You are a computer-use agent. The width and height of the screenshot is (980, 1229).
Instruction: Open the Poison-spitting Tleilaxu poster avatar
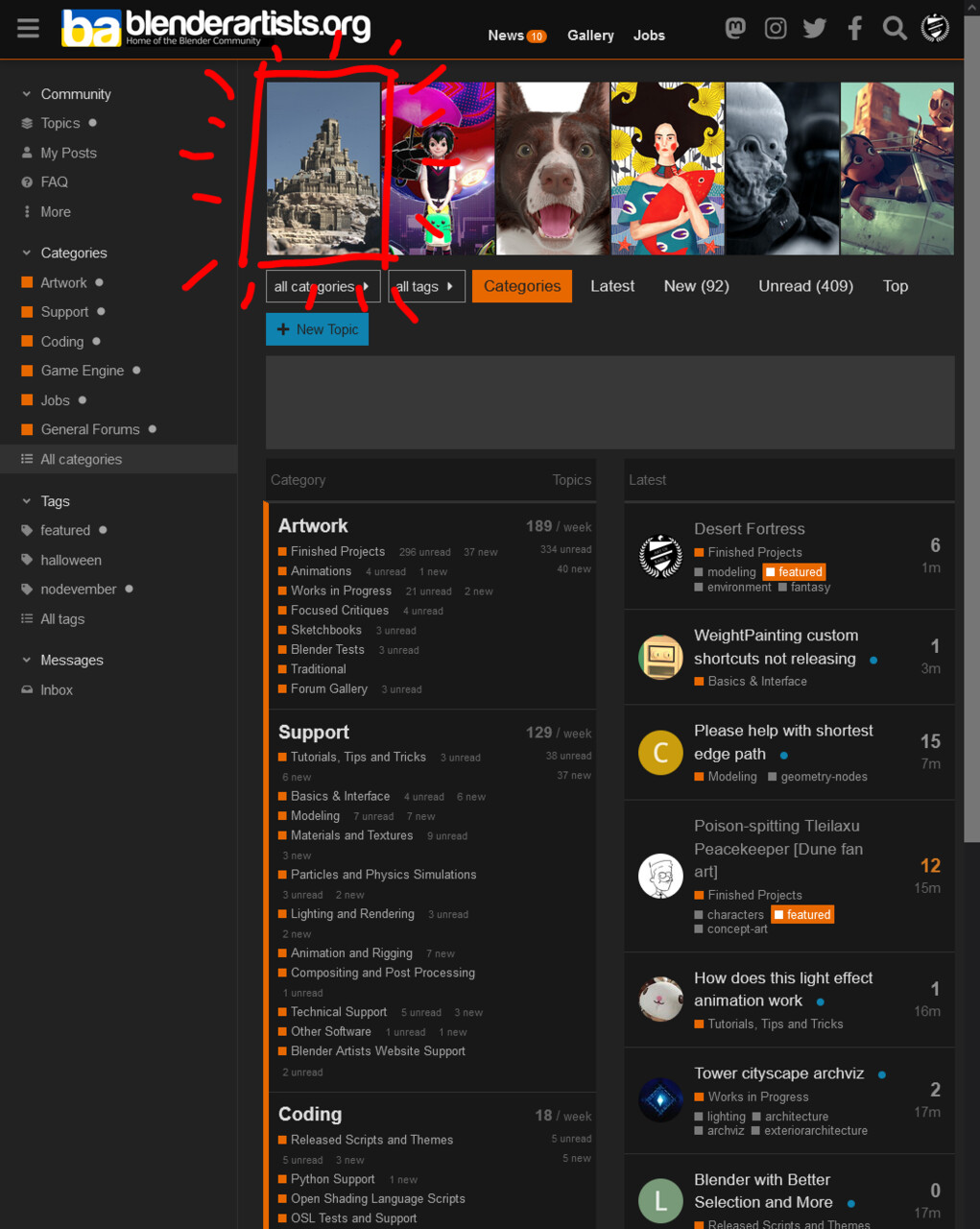coord(661,876)
